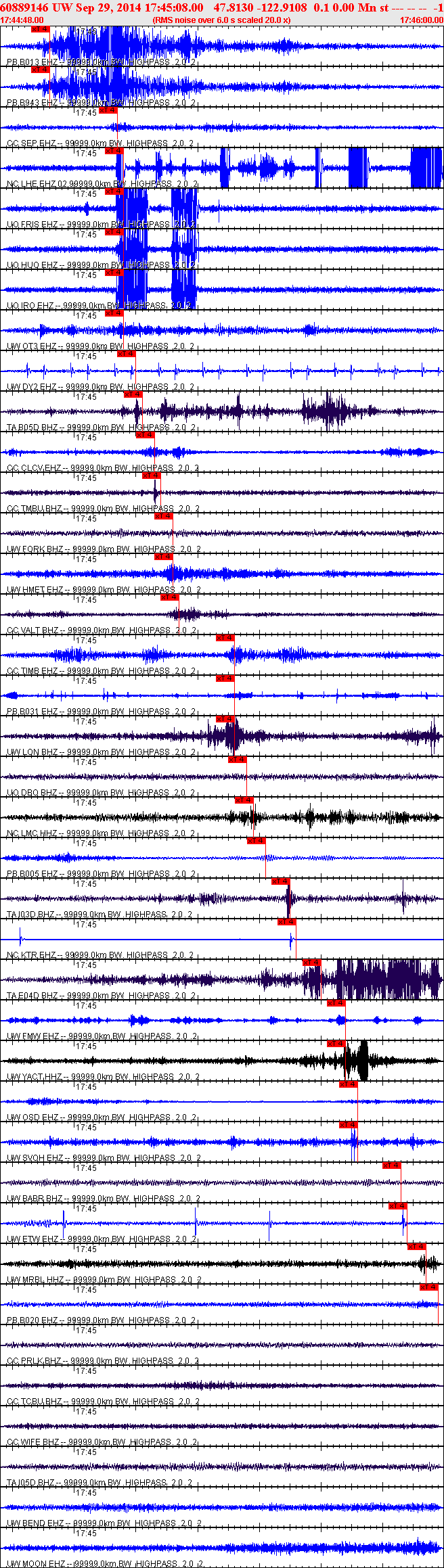Click red xT pick marker on UW MRBL trace
This screenshot has width=444, height=1568.
(x=417, y=1247)
